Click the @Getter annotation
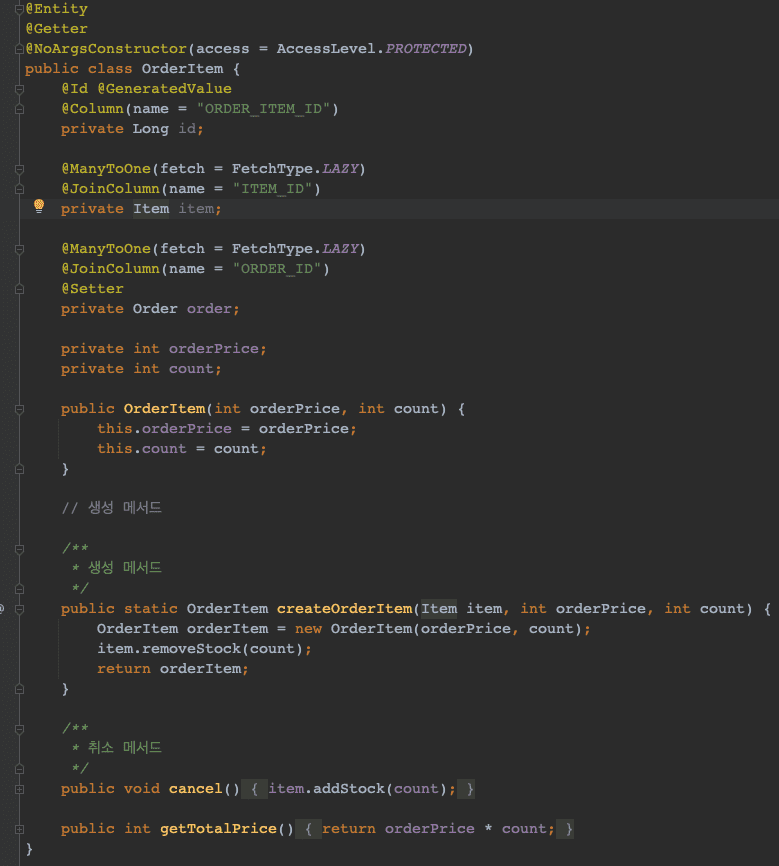 pos(56,29)
